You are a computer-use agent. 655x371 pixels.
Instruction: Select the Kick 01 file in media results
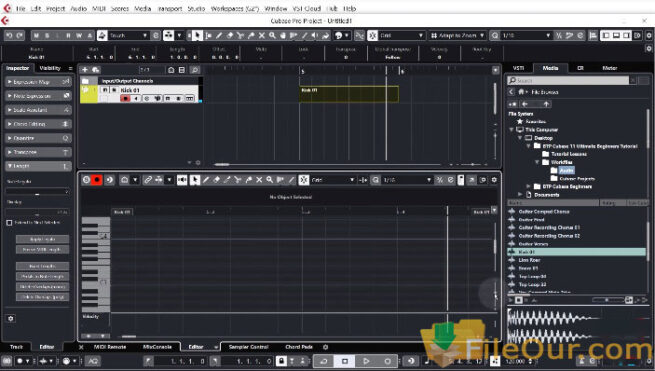point(576,252)
